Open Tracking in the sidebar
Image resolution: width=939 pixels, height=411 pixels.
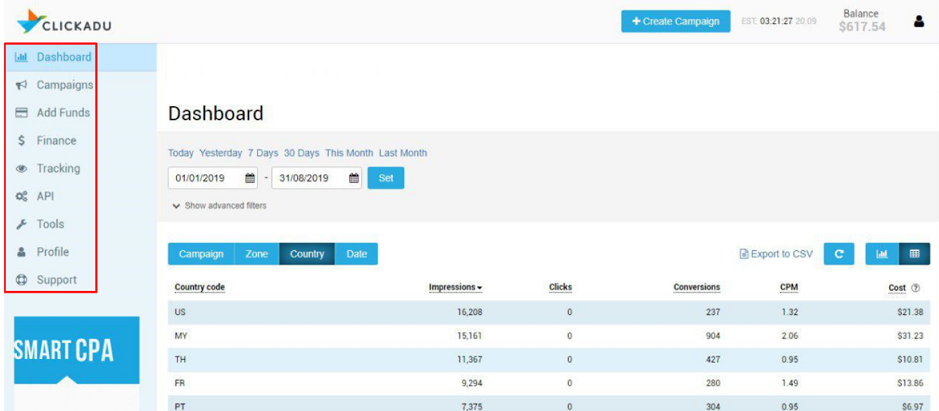tap(58, 168)
